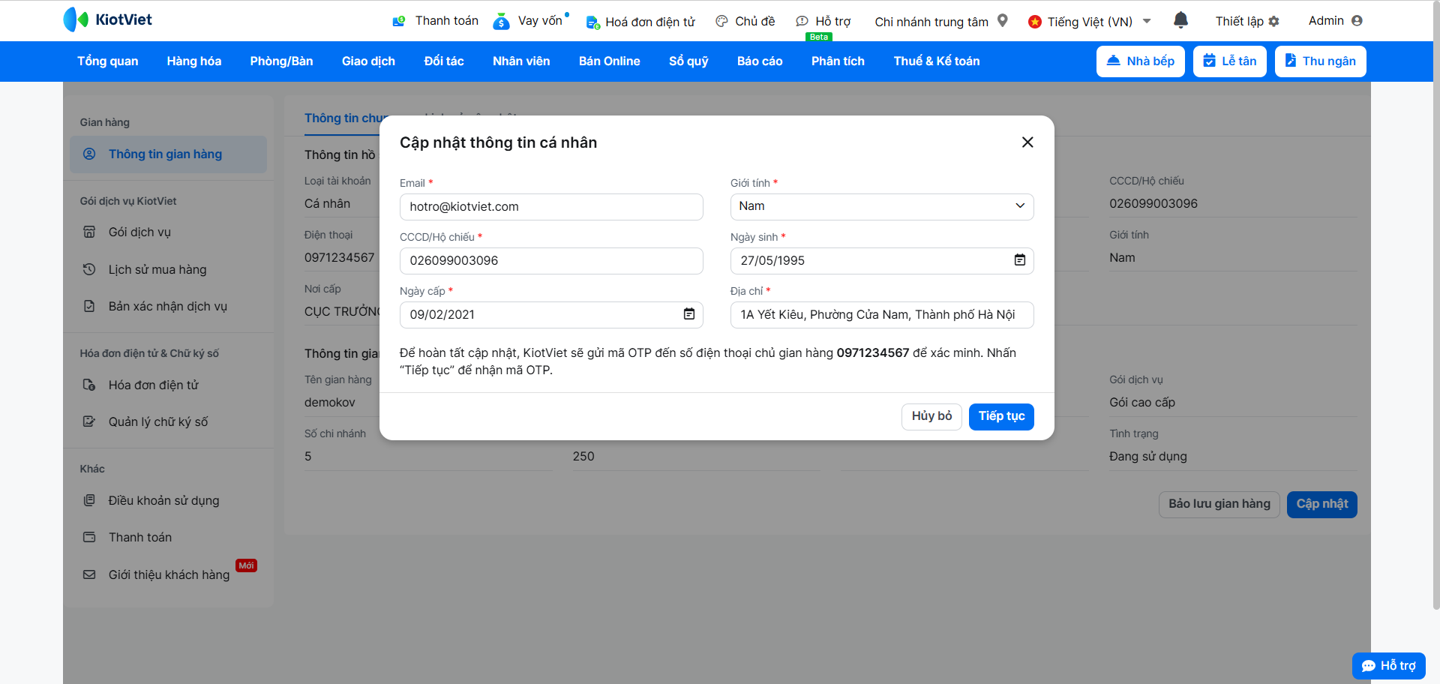Viewport: 1440px width, 684px height.
Task: Click Giới thiệu khách hàng envelope icon
Action: tap(89, 575)
